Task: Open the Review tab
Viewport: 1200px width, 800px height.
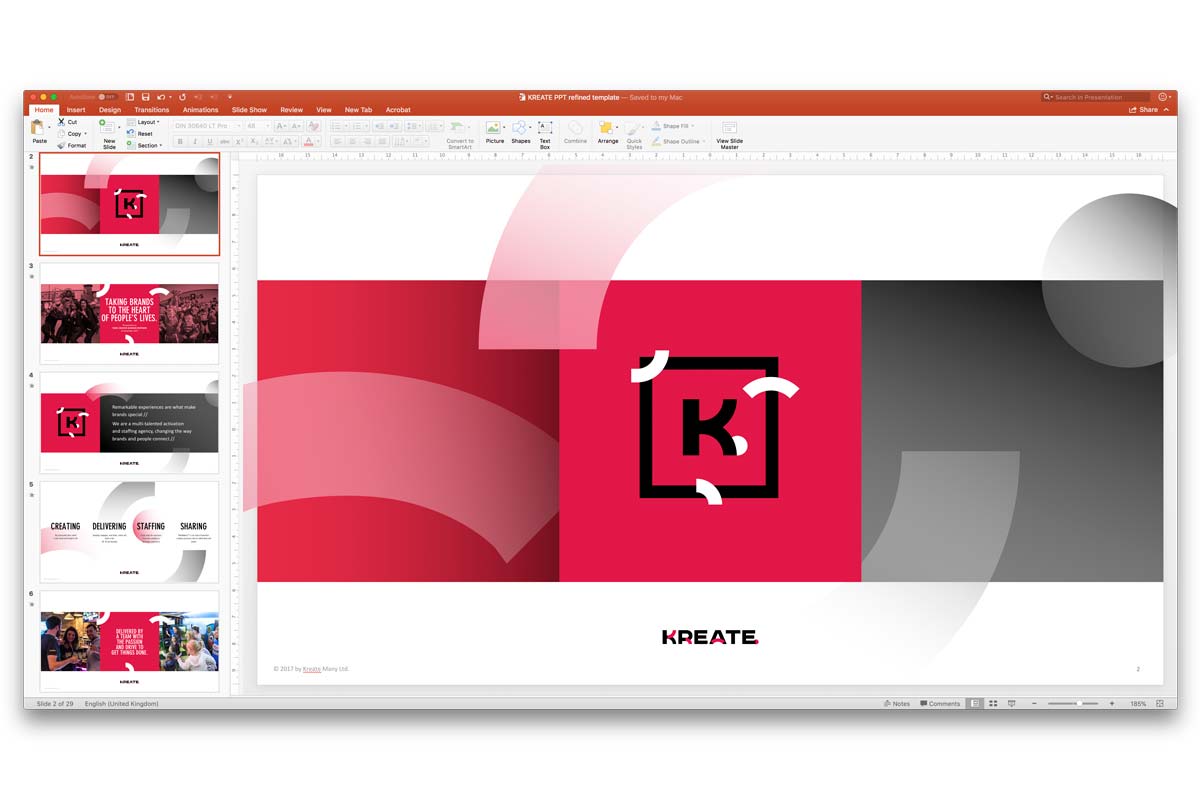Action: pyautogui.click(x=291, y=110)
